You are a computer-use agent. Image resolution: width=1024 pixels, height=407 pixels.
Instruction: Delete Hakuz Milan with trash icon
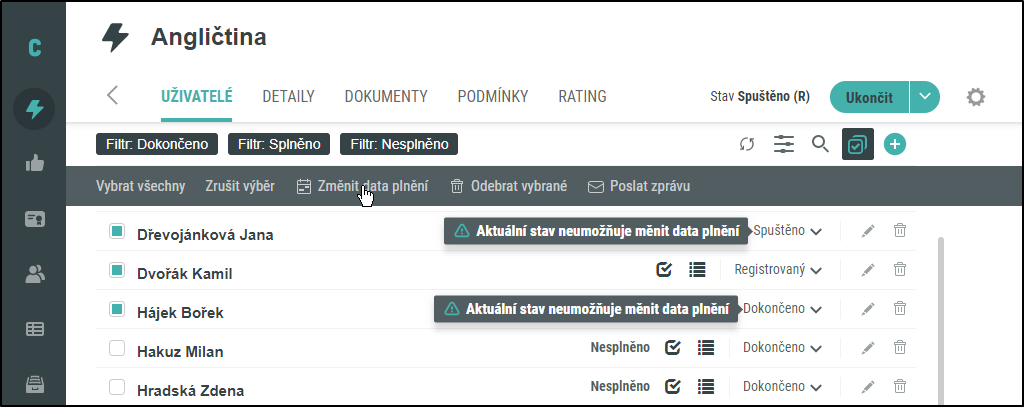pyautogui.click(x=900, y=348)
